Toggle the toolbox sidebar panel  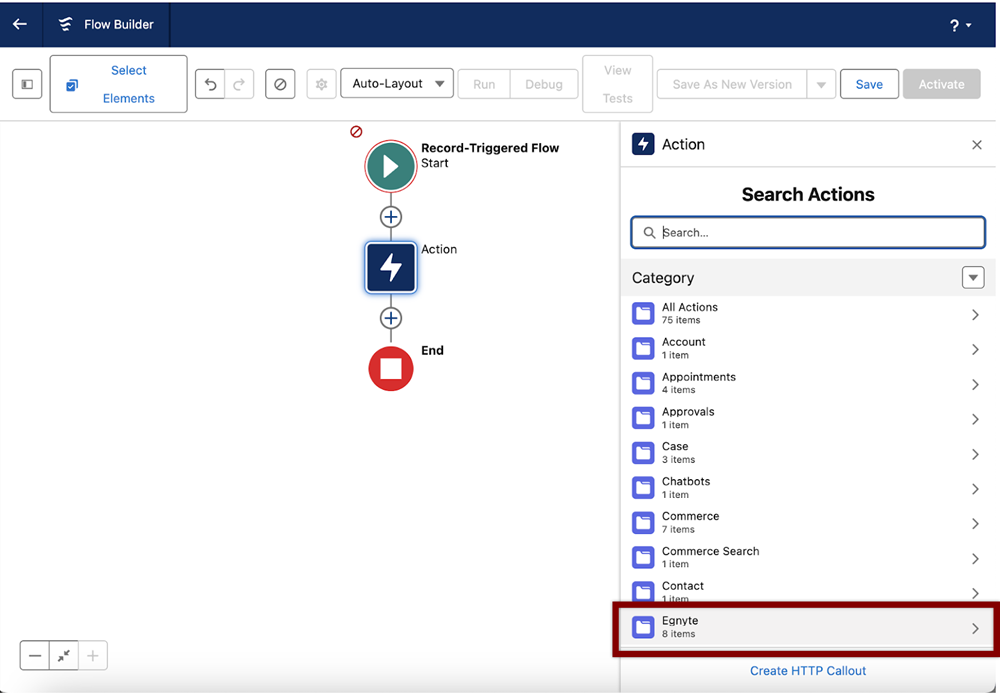click(27, 84)
